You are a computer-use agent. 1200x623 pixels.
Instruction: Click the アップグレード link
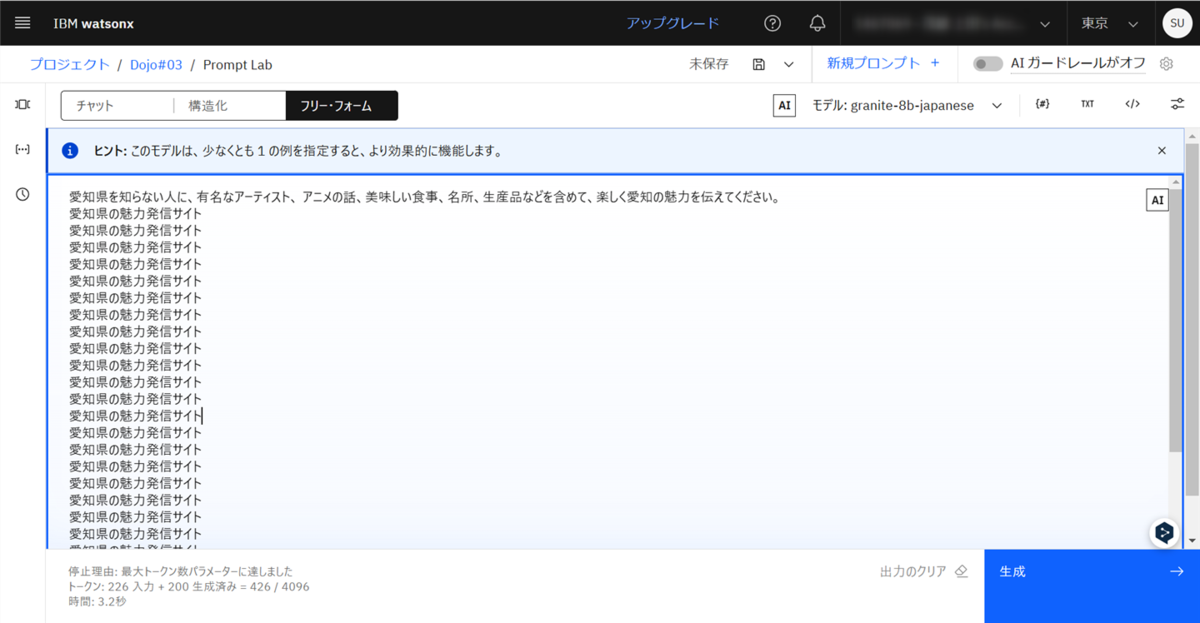[672, 23]
